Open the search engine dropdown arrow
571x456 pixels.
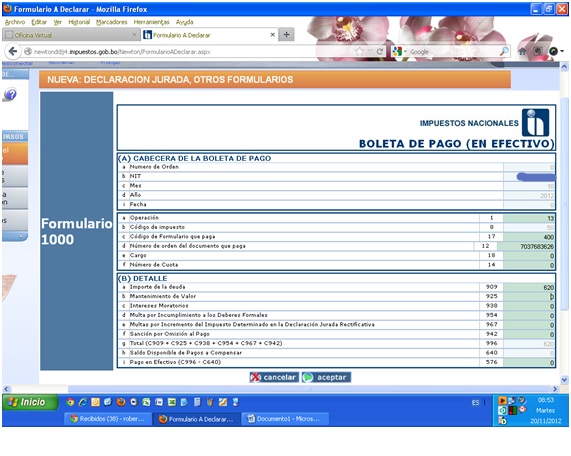coord(405,51)
